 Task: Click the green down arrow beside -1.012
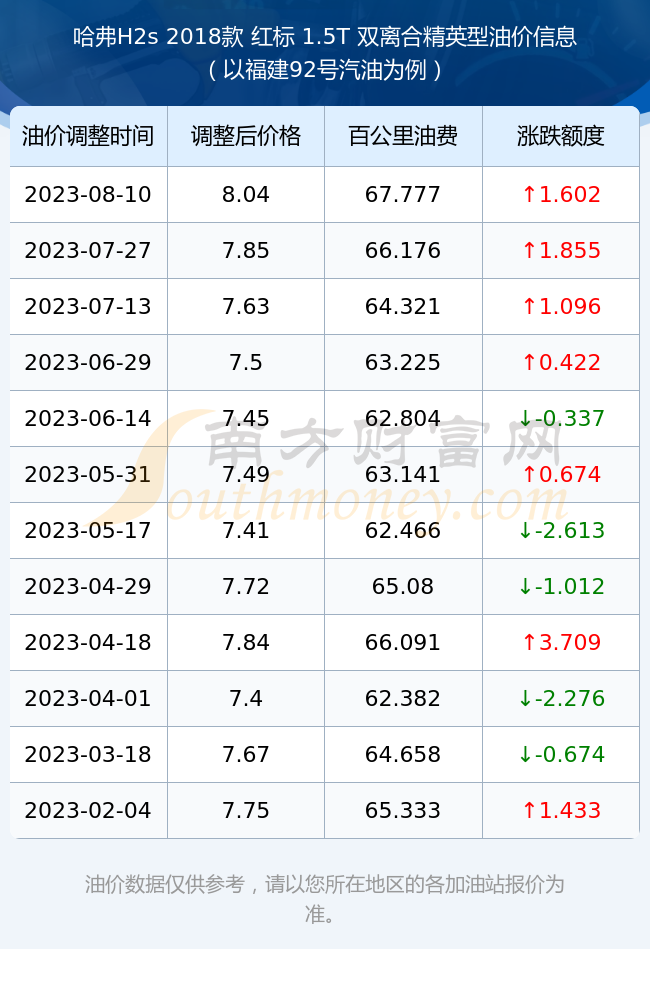coord(525,586)
